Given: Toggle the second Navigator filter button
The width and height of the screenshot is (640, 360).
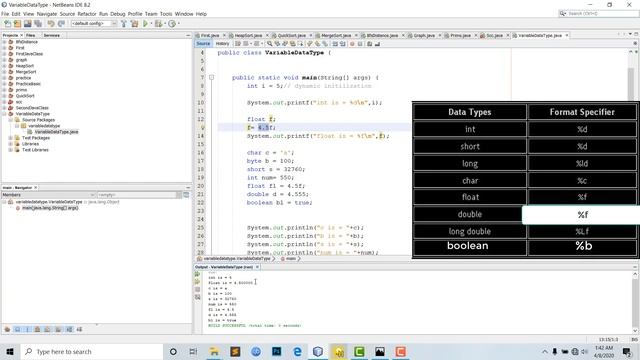Looking at the screenshot, I should [x=18, y=329].
